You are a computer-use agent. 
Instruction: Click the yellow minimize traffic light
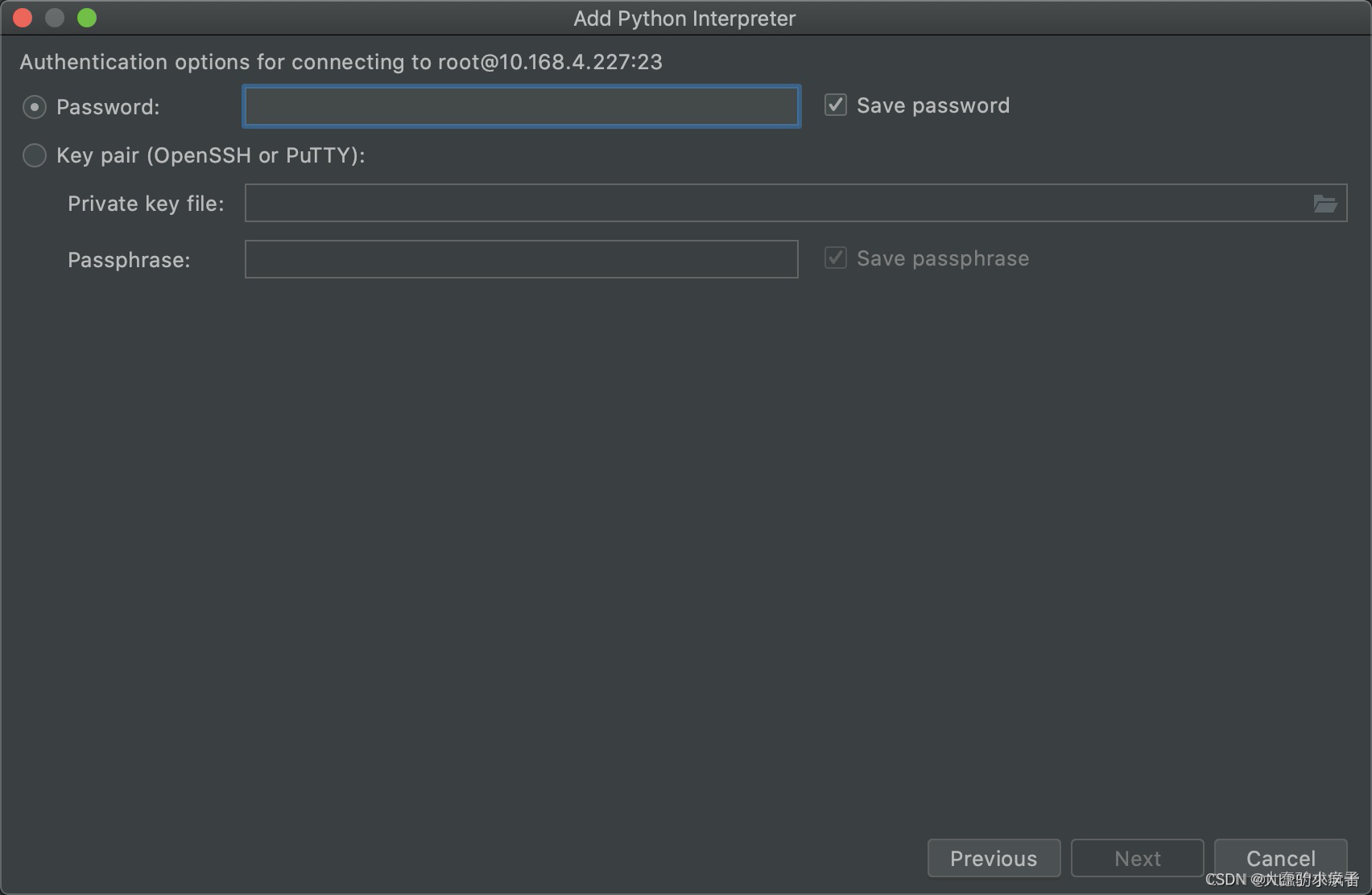54,17
